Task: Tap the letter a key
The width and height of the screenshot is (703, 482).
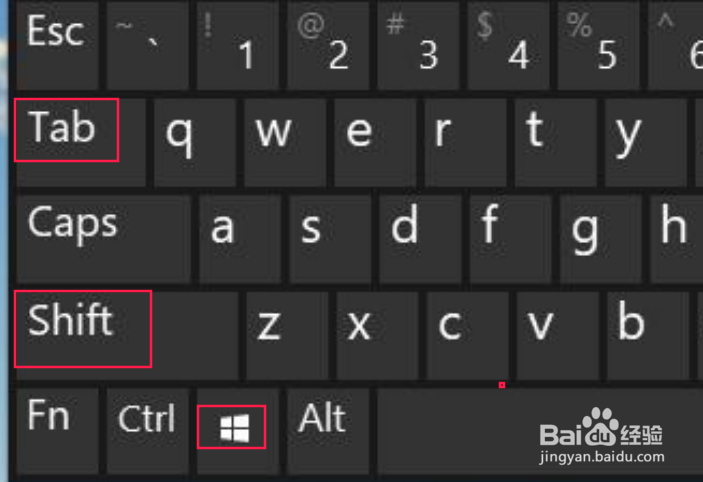Action: 240,239
